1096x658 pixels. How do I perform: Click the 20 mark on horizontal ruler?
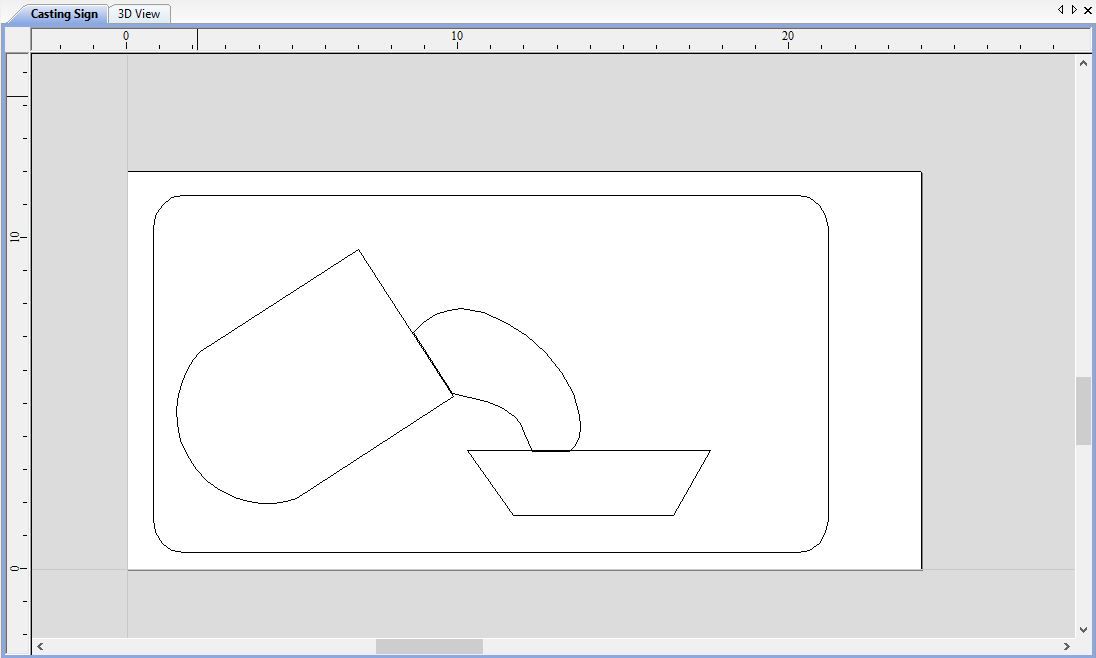(x=788, y=36)
